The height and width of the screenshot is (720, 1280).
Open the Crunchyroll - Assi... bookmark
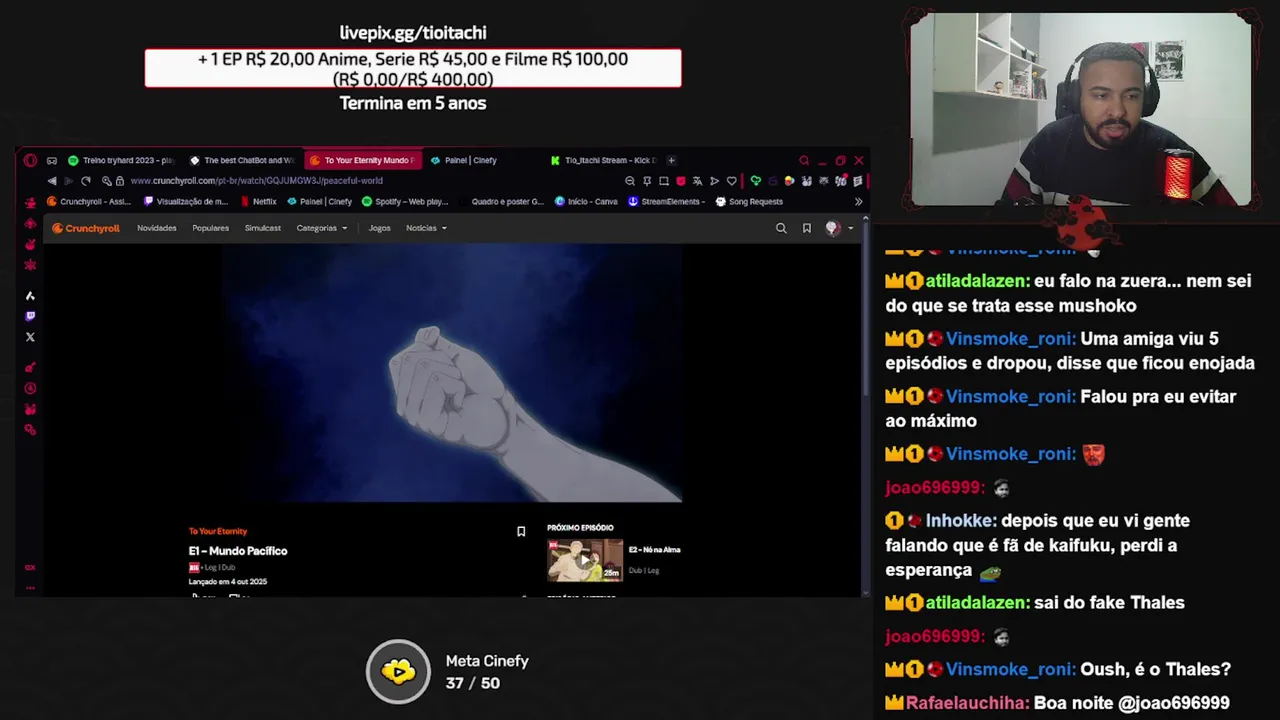(89, 201)
